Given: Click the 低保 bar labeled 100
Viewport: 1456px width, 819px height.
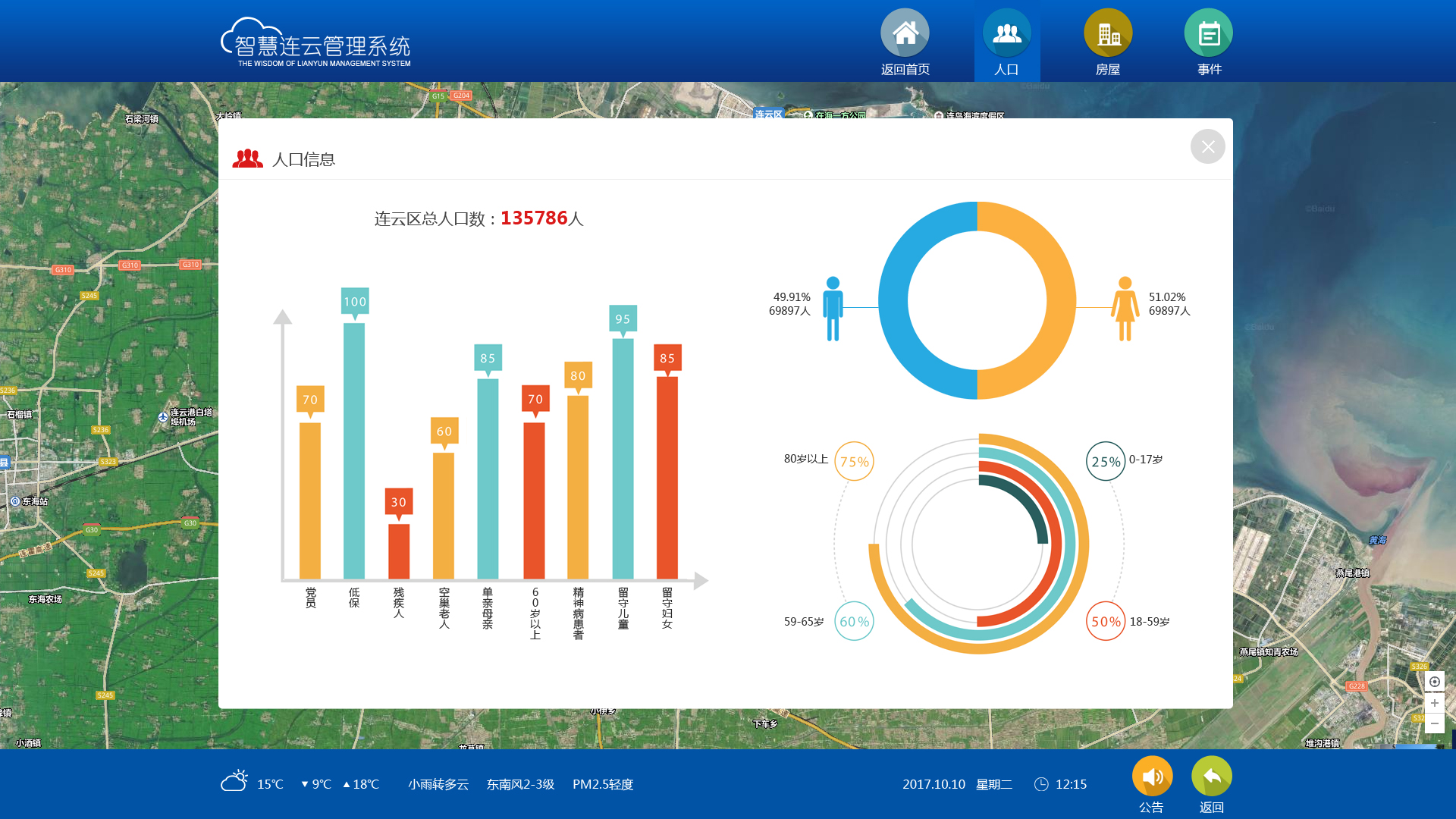Looking at the screenshot, I should [x=354, y=451].
